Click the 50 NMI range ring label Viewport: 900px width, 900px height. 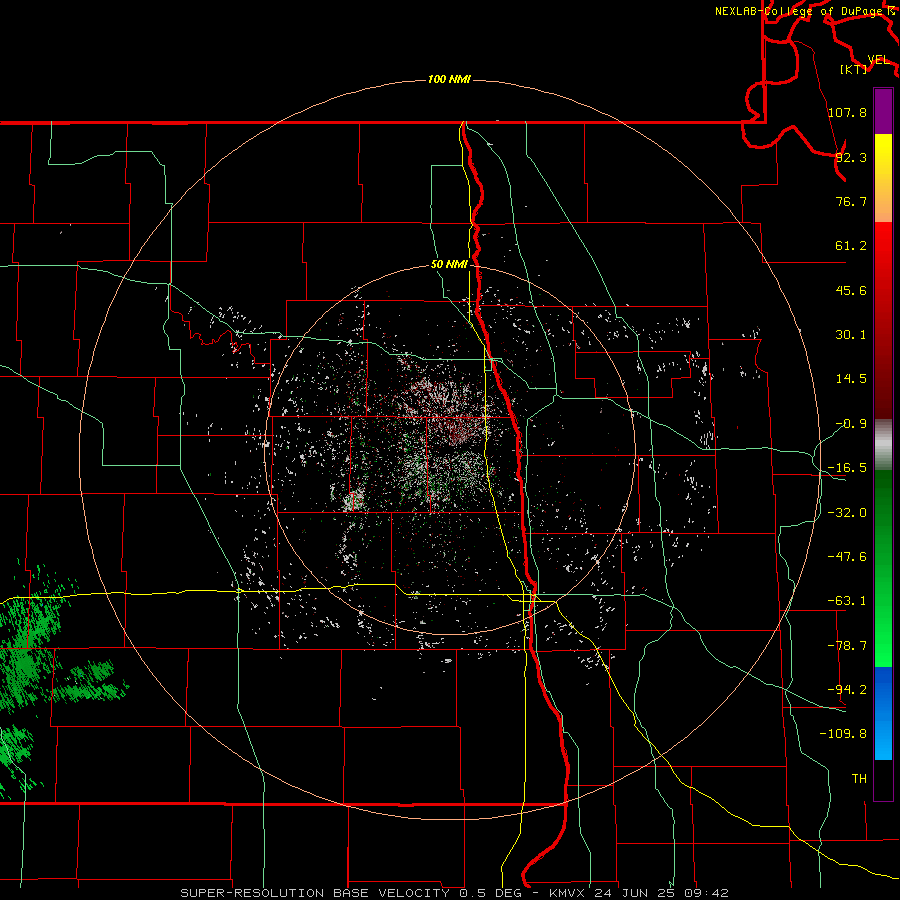[449, 265]
